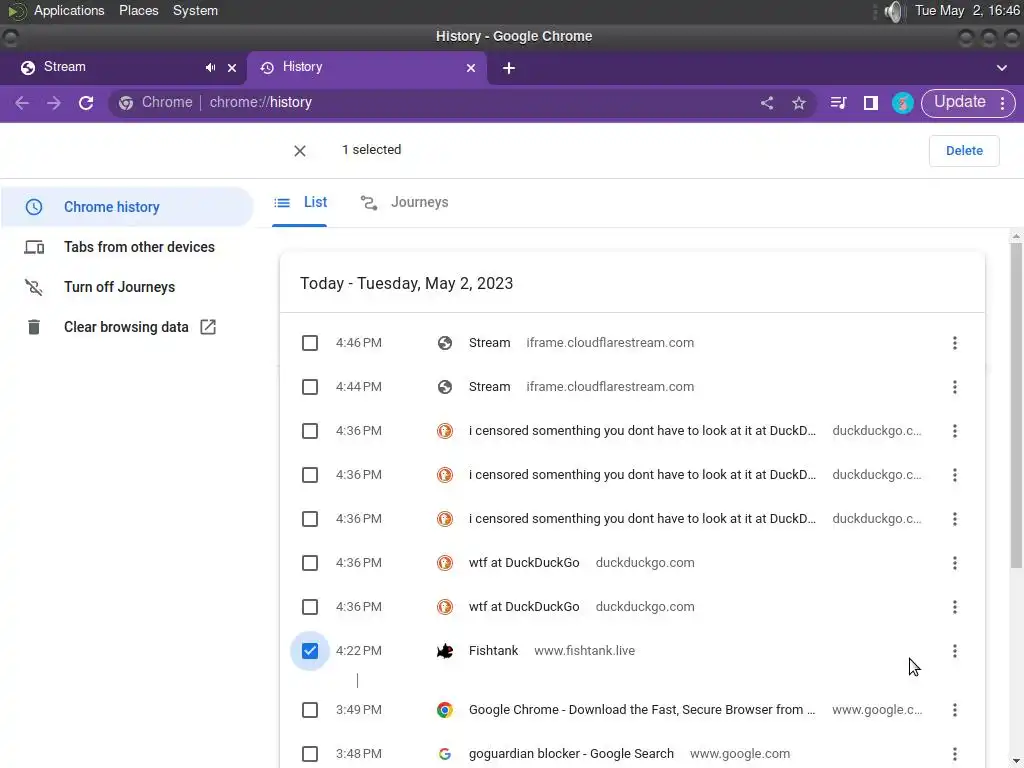Click the history page vertical scrollbar

pyautogui.click(x=1016, y=405)
